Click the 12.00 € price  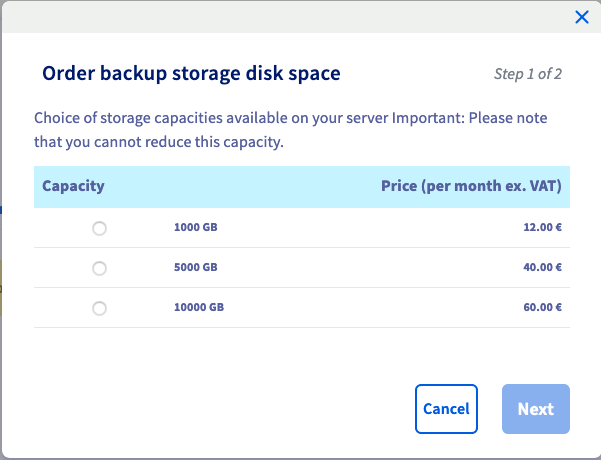pyautogui.click(x=542, y=228)
